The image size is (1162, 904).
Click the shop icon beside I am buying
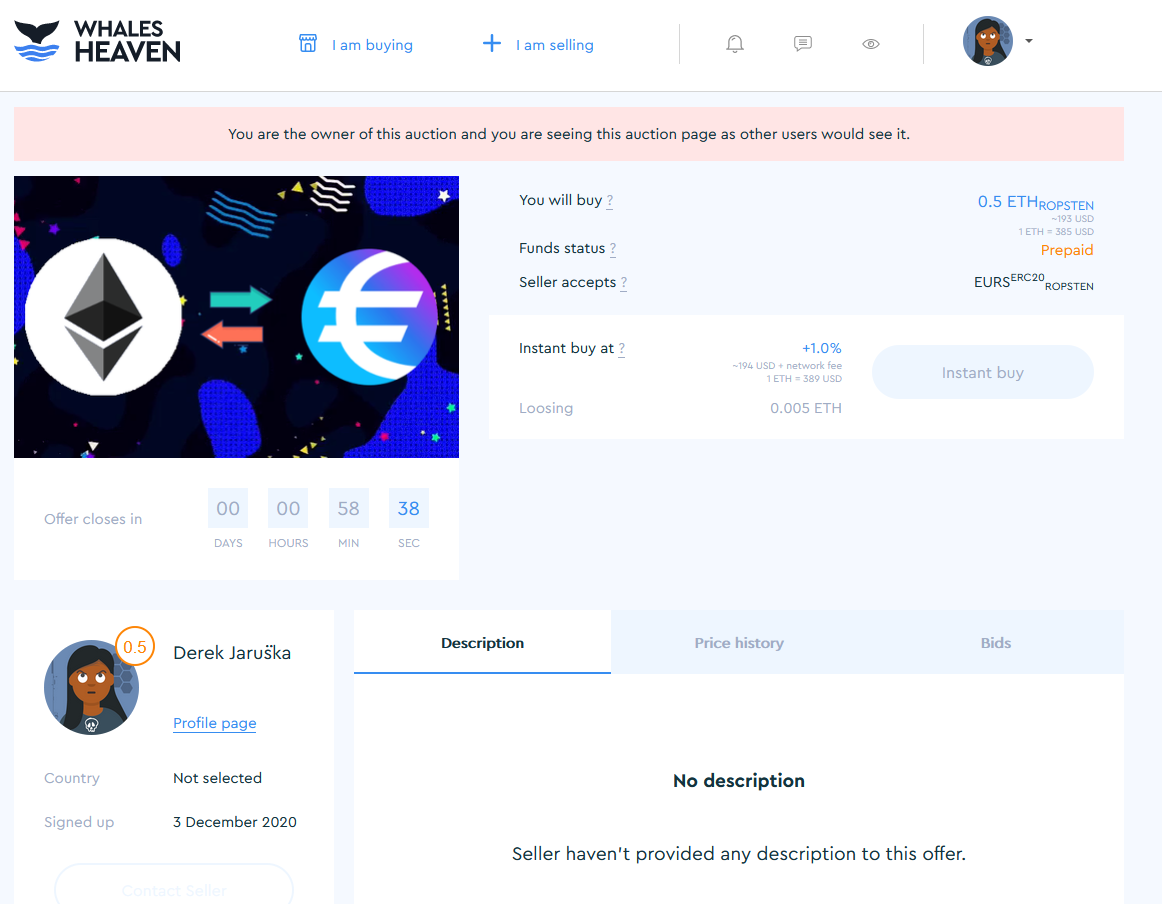[x=308, y=44]
